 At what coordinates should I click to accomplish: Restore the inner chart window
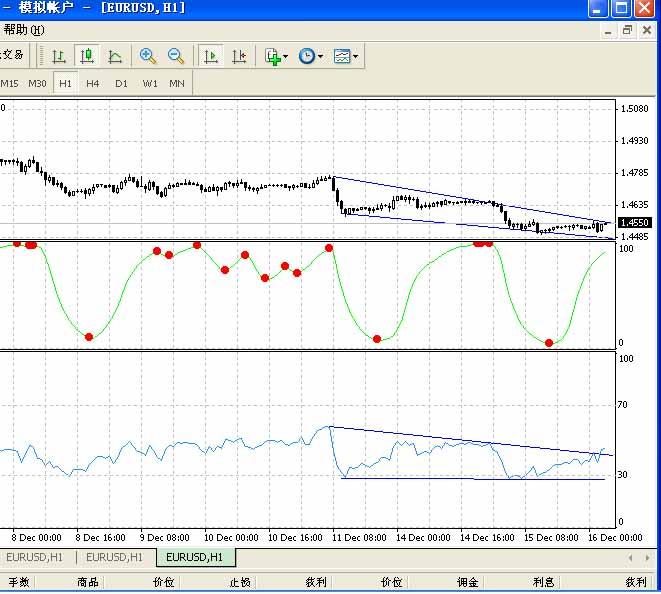(x=627, y=30)
